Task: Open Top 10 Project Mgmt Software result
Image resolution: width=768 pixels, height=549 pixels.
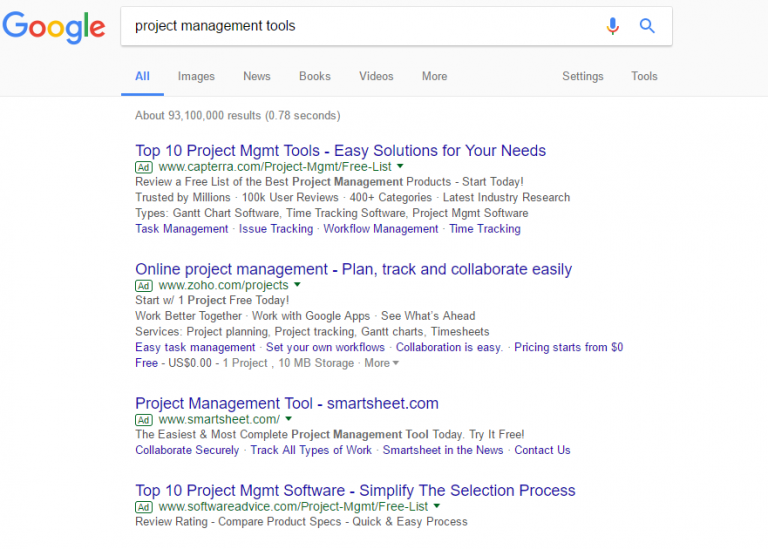Action: tap(356, 490)
